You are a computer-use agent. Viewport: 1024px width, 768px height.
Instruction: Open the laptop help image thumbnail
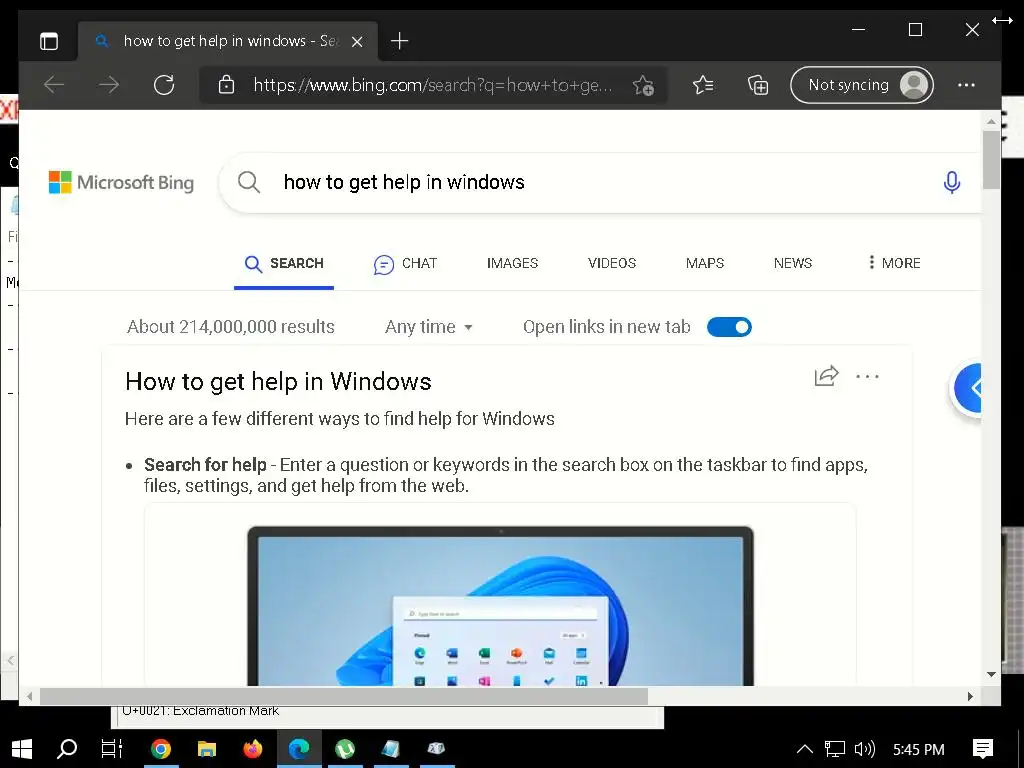(500, 605)
